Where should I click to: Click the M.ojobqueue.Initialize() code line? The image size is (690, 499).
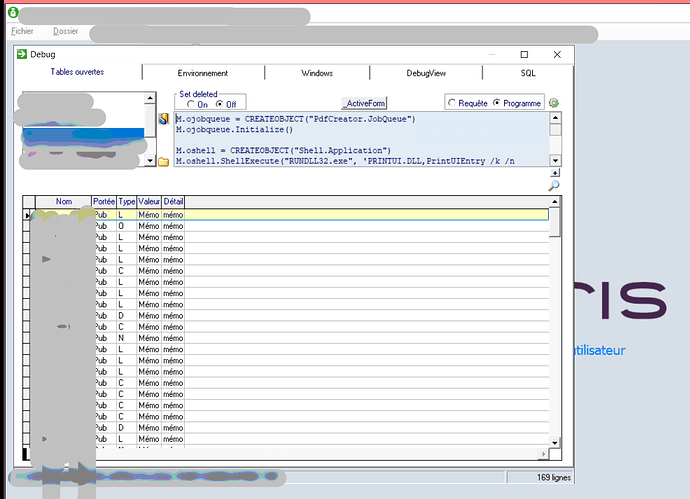click(x=235, y=129)
